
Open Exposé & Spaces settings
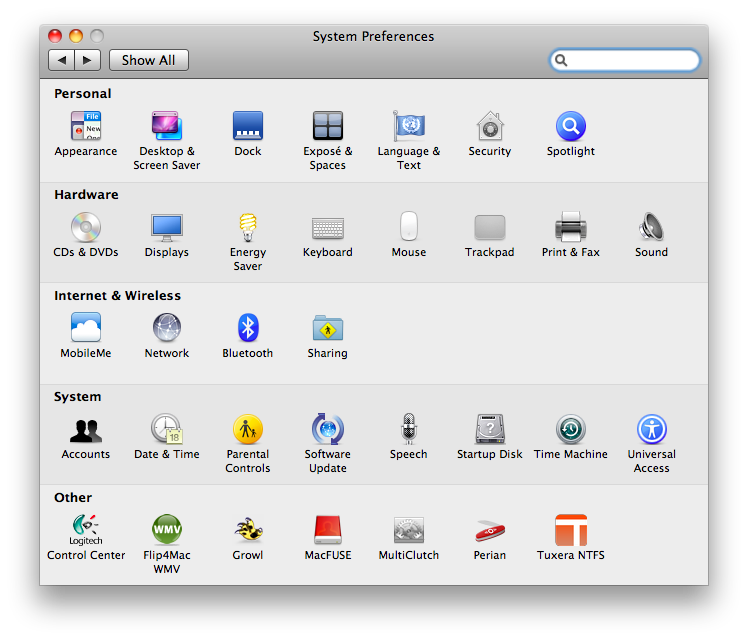(x=327, y=127)
